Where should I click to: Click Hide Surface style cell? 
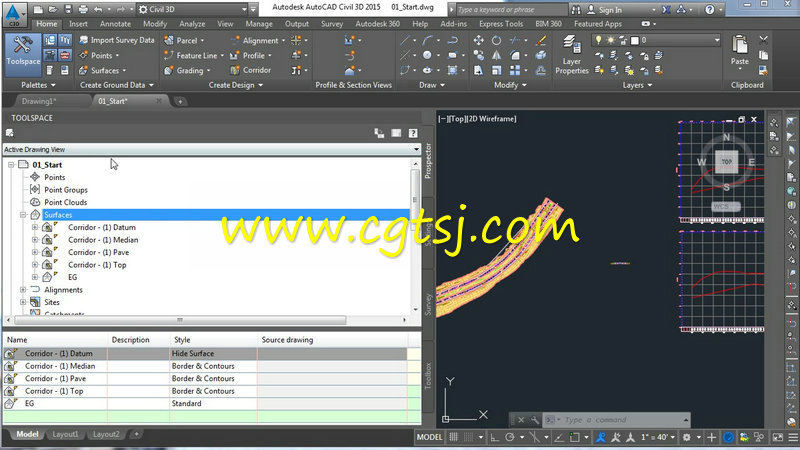coord(213,354)
